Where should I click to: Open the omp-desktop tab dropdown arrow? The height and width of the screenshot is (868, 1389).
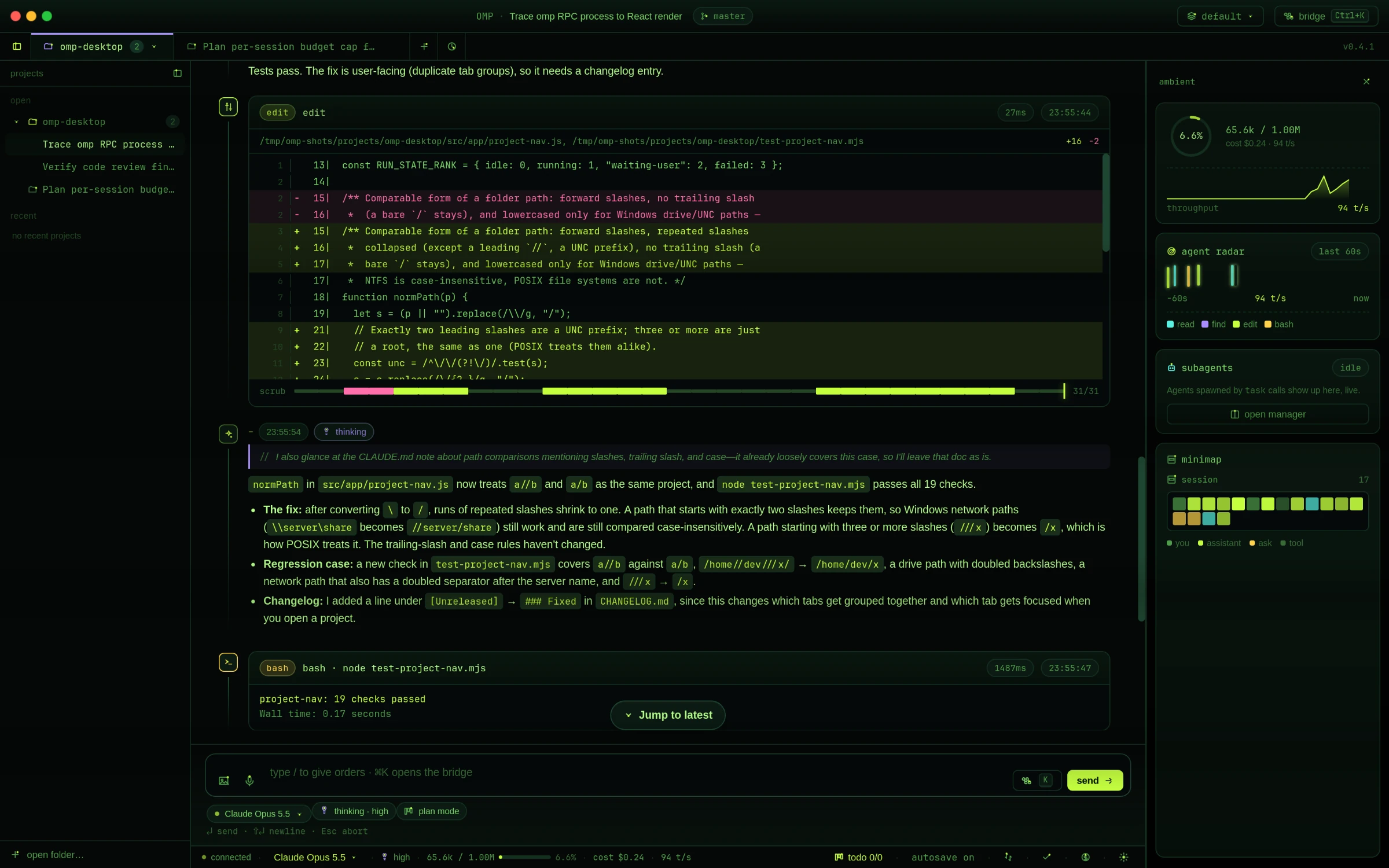(154, 46)
